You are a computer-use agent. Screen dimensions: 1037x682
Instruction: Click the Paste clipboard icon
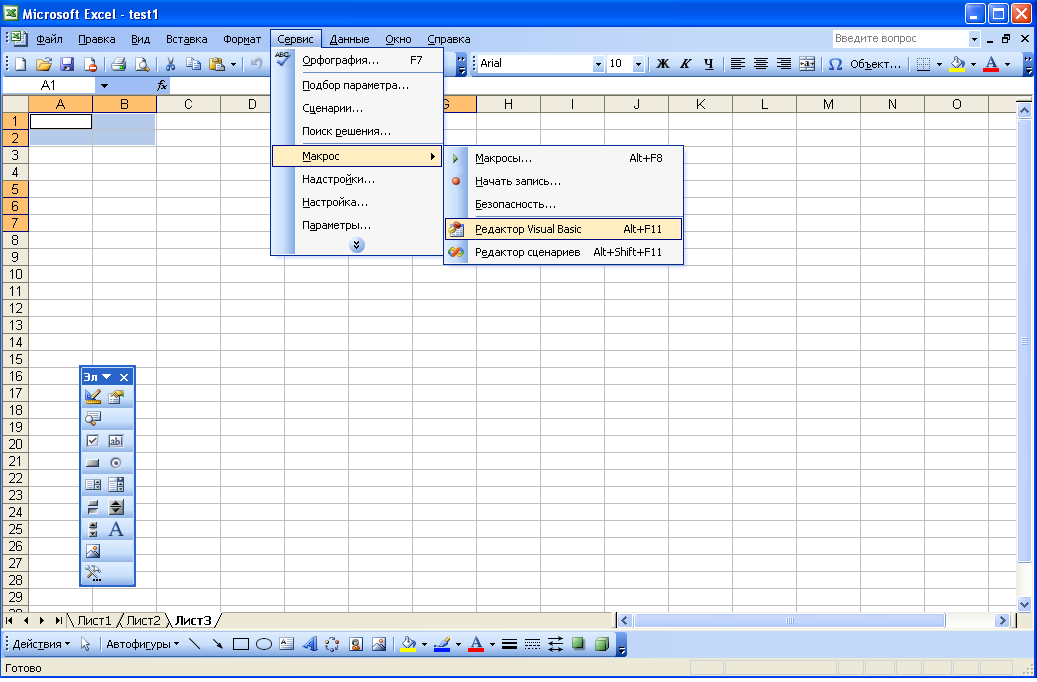(x=216, y=64)
